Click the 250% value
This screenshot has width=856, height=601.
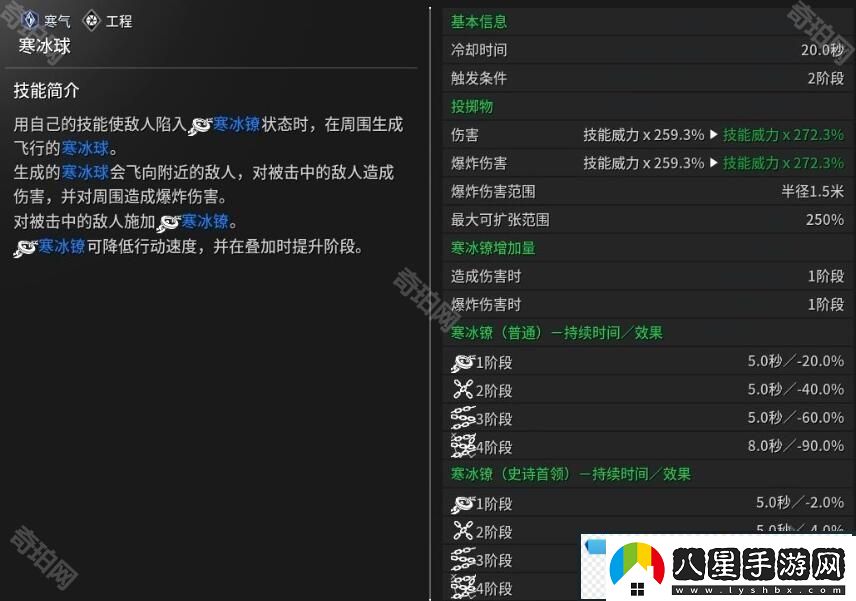pyautogui.click(x=825, y=220)
